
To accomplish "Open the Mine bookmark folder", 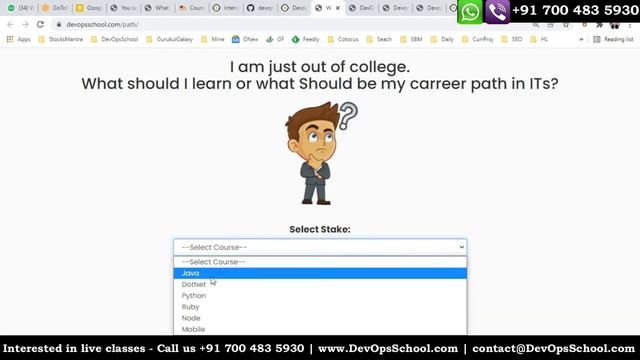I will click(x=213, y=39).
